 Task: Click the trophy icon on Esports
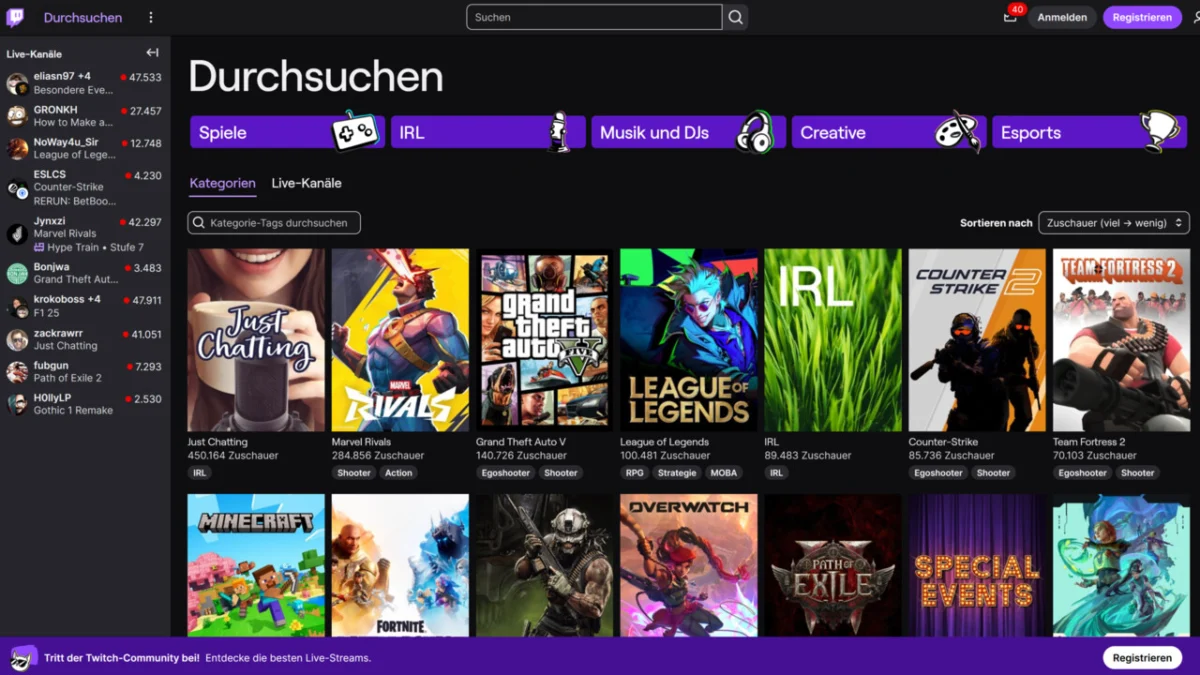[x=1160, y=131]
